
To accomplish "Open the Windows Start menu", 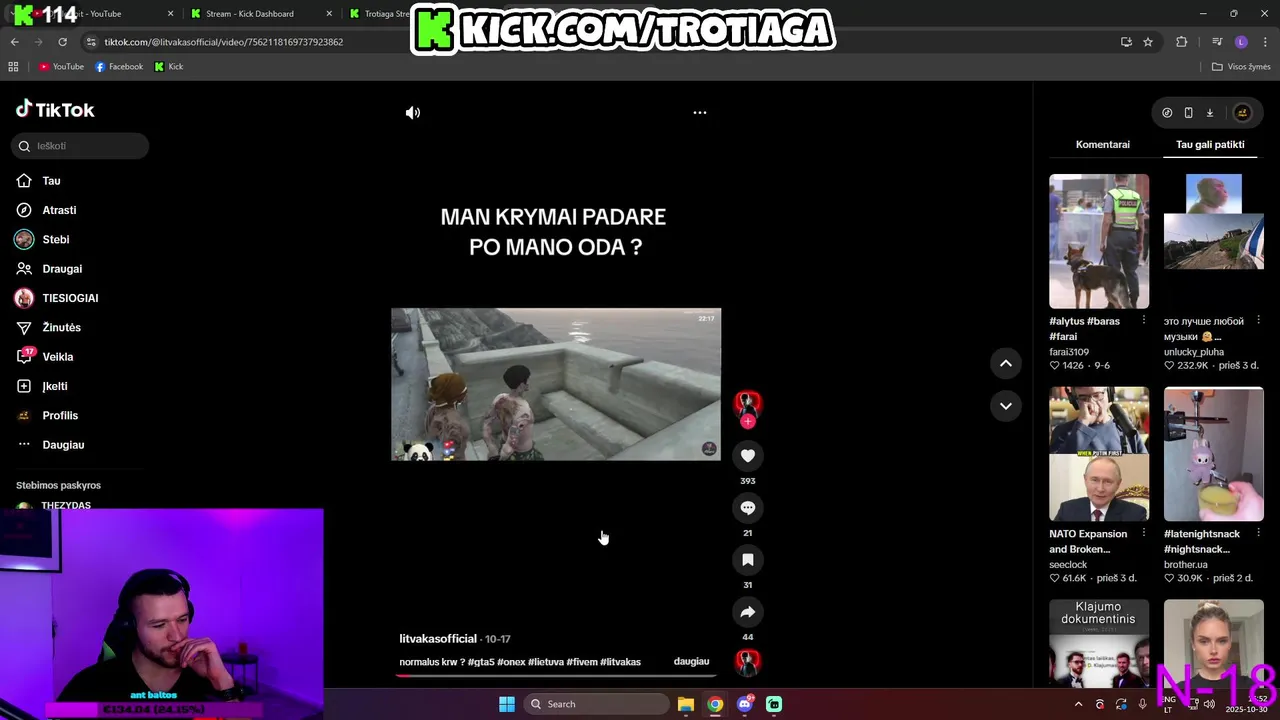I will coord(507,704).
